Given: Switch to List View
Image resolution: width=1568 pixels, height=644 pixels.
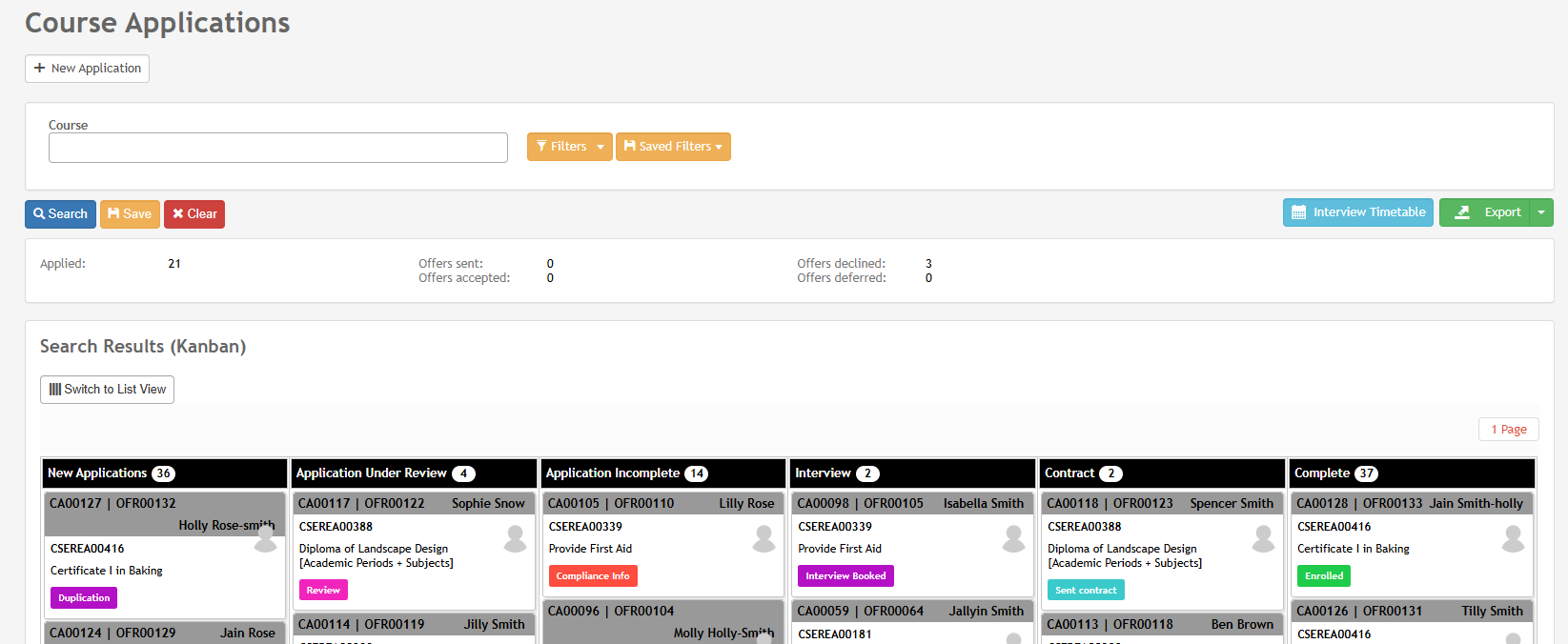Looking at the screenshot, I should coord(107,390).
